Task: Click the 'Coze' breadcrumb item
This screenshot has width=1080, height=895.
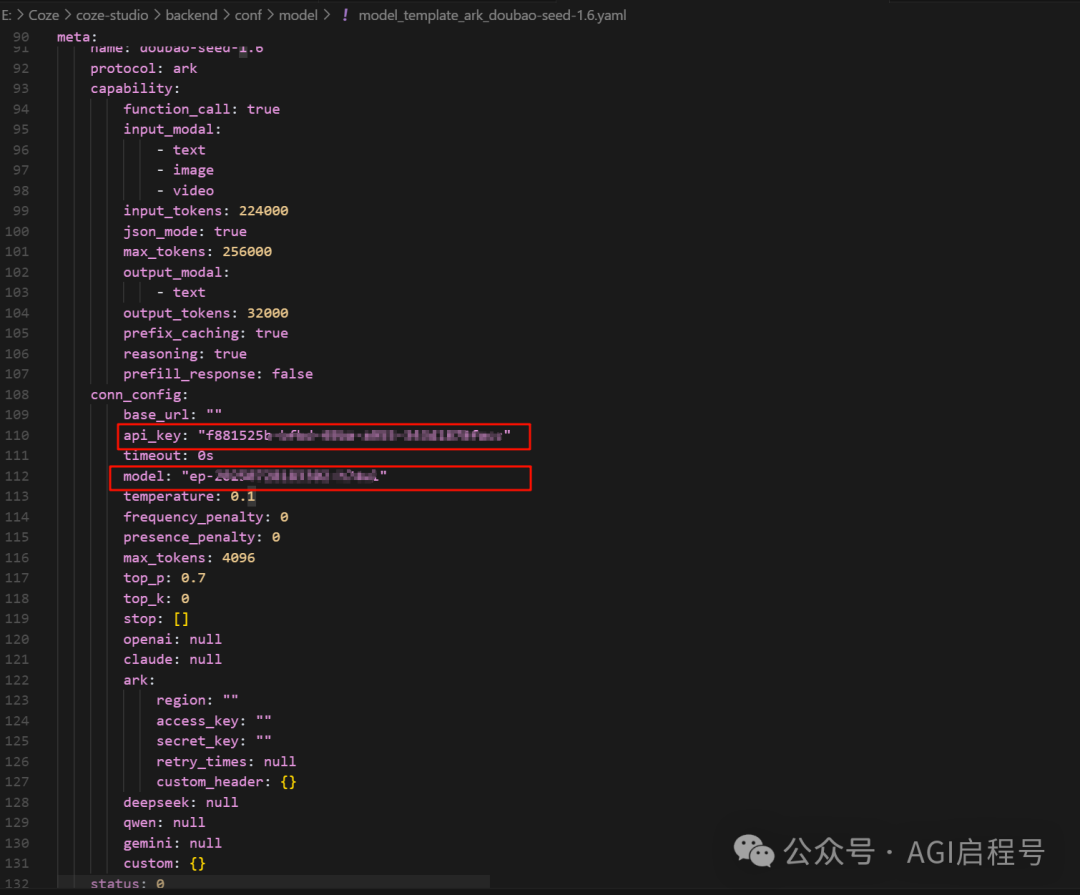Action: click(43, 15)
